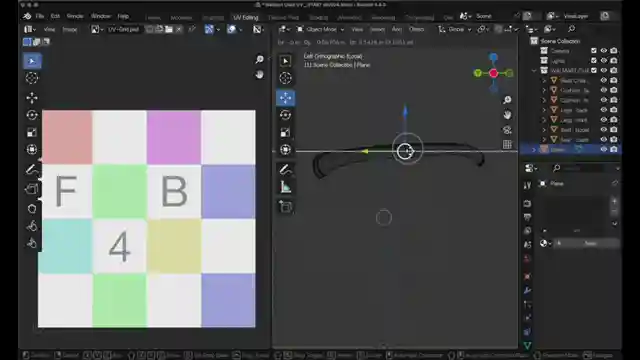Hide the first collection using its eye icon
Image resolution: width=640 pixels, height=360 pixels.
604,51
